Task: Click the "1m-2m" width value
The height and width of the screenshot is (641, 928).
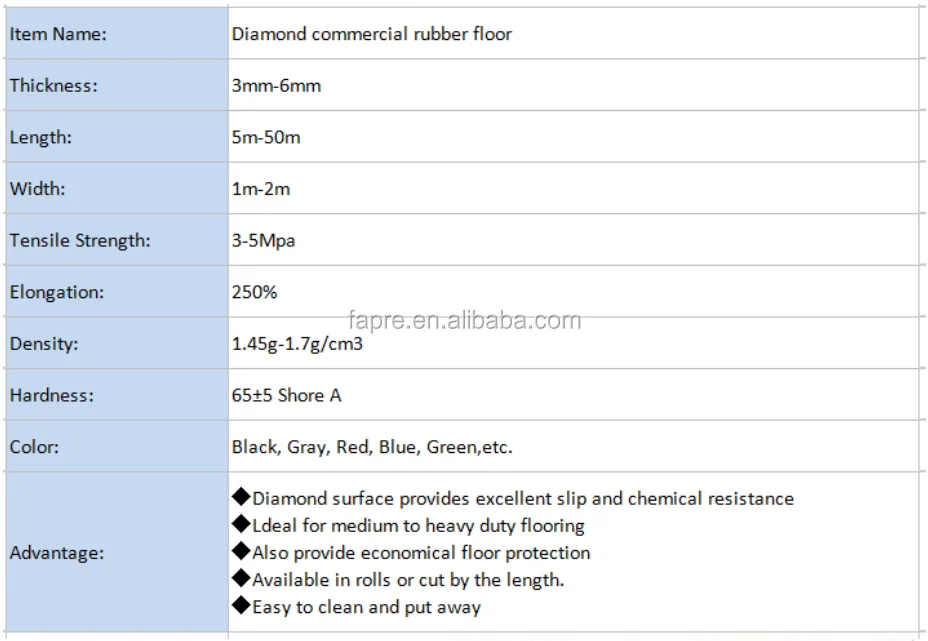Action: [x=261, y=189]
